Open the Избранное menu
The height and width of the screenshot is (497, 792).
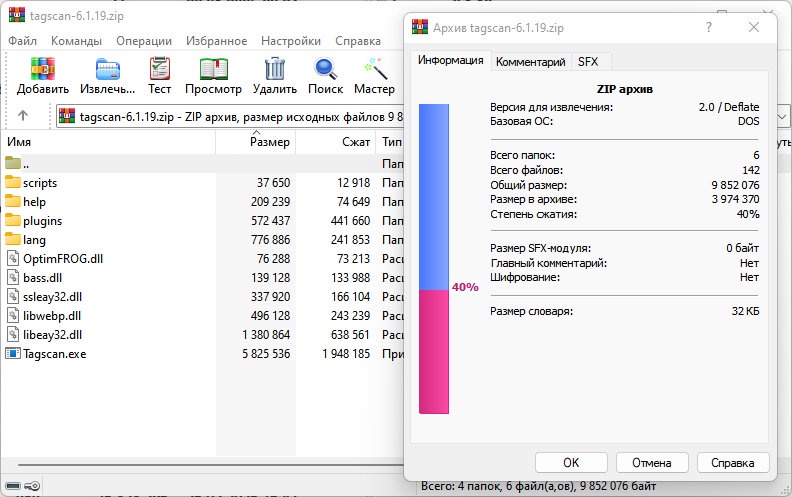[x=216, y=41]
